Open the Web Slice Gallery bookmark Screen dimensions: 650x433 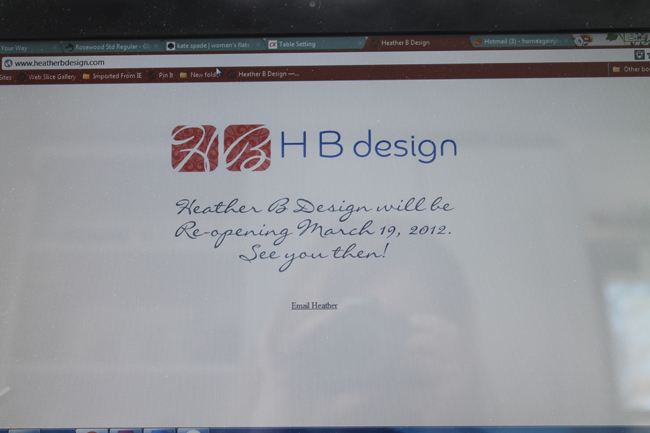[47, 77]
